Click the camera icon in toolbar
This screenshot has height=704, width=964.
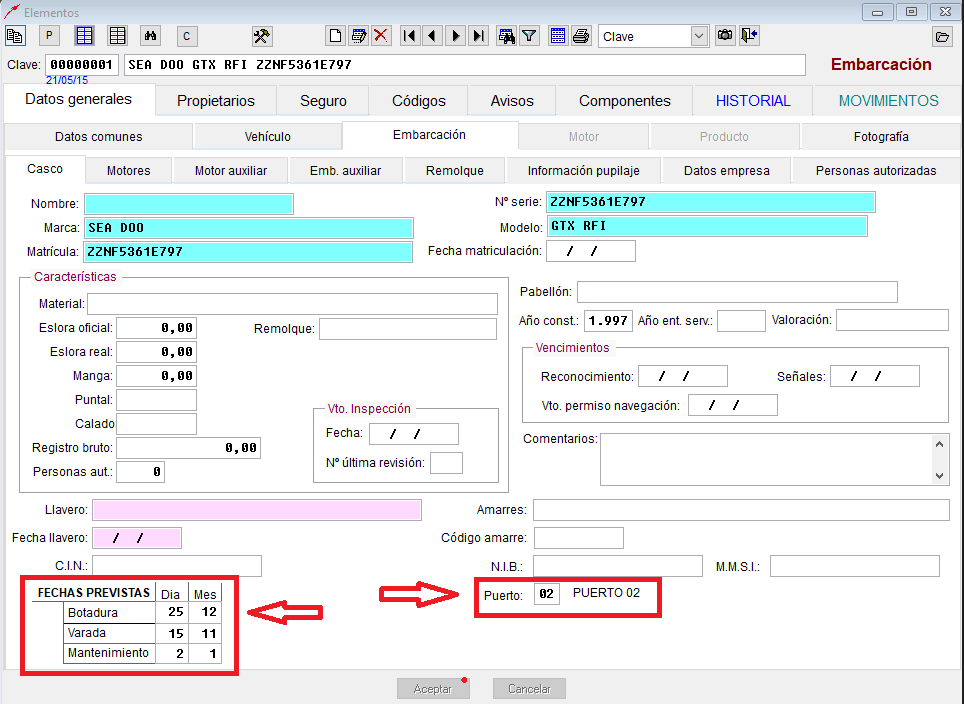725,36
